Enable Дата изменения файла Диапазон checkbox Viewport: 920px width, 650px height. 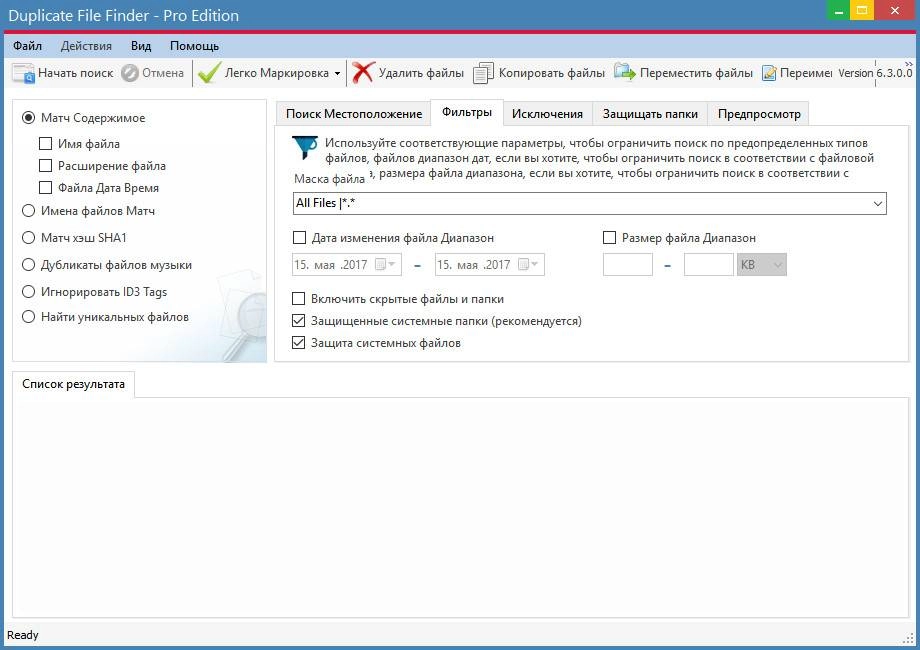point(299,238)
